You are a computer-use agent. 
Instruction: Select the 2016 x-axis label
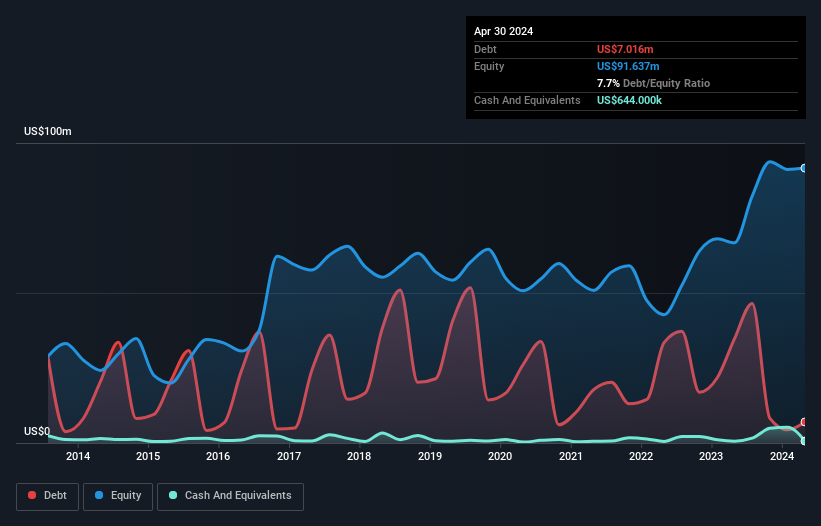(218, 456)
